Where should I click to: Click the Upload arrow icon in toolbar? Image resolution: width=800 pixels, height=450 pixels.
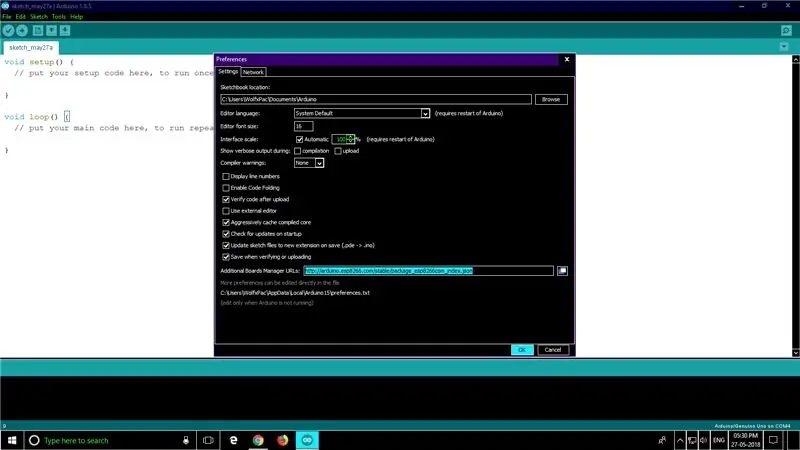coord(22,31)
